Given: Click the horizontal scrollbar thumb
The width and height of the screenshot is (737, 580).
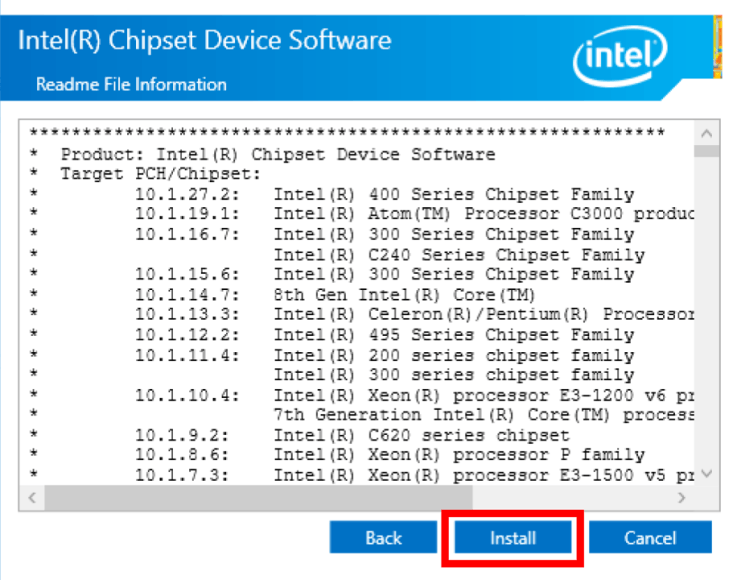Looking at the screenshot, I should click(x=259, y=497).
